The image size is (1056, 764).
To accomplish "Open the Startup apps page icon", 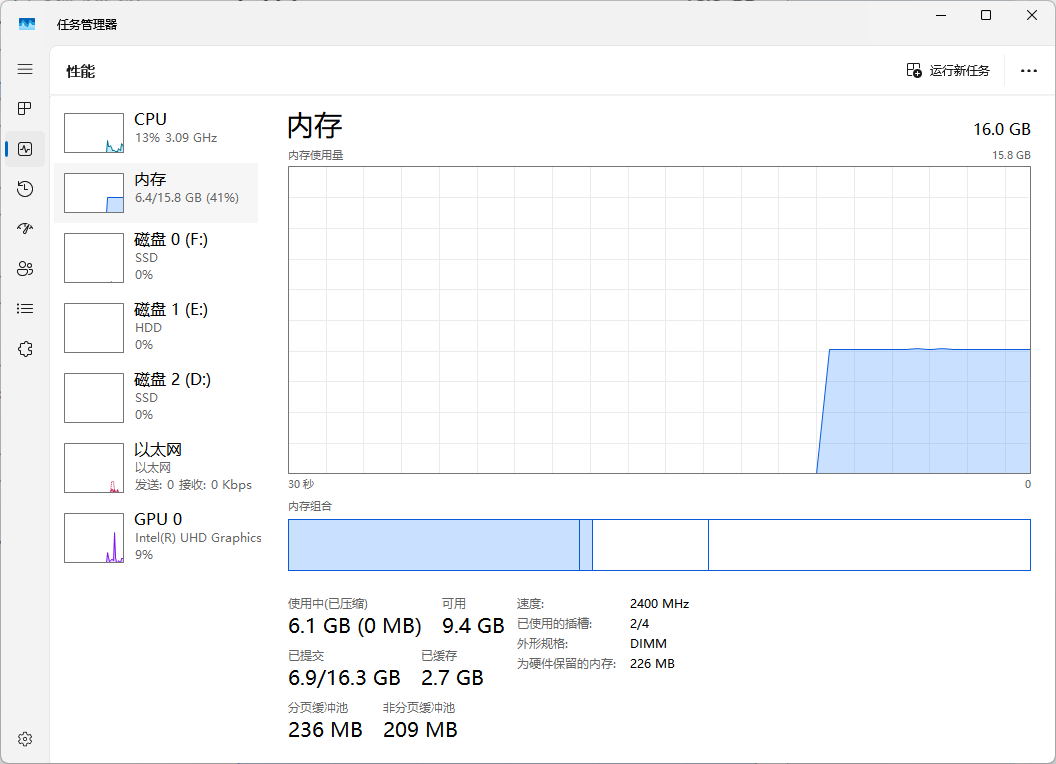I will coord(25,229).
